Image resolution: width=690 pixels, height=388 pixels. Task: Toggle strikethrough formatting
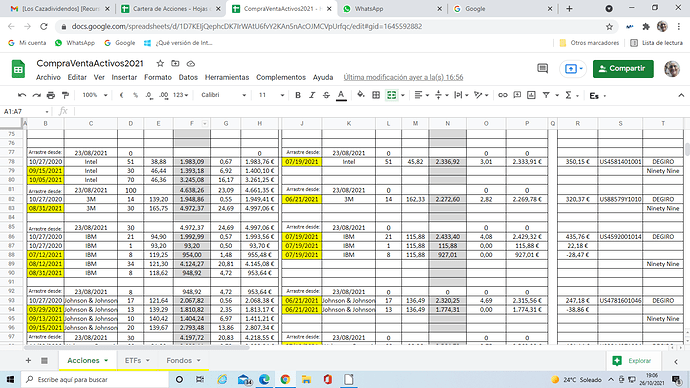click(327, 95)
